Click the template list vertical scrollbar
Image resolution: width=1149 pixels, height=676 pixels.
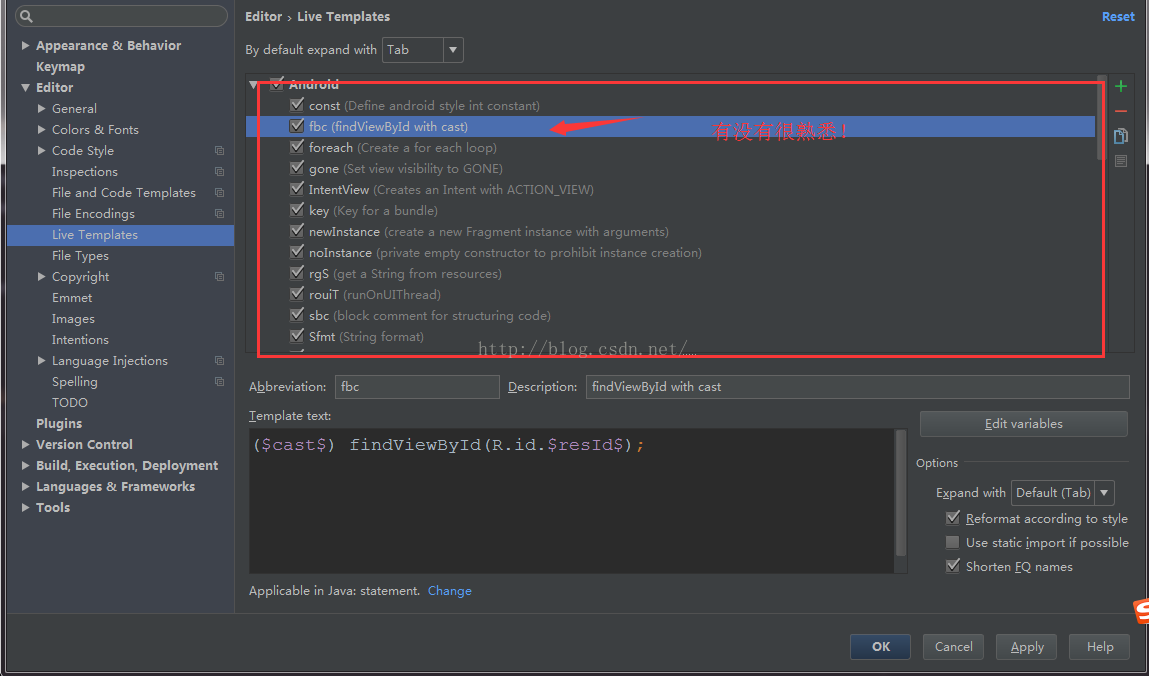click(x=1101, y=118)
